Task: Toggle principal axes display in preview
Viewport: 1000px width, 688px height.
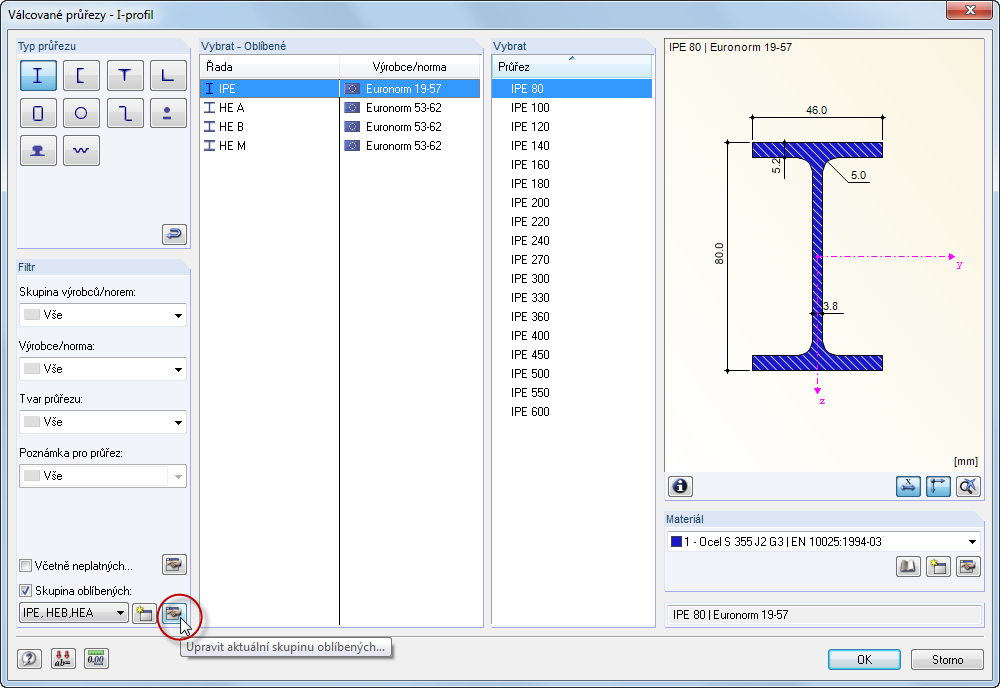Action: pos(938,487)
